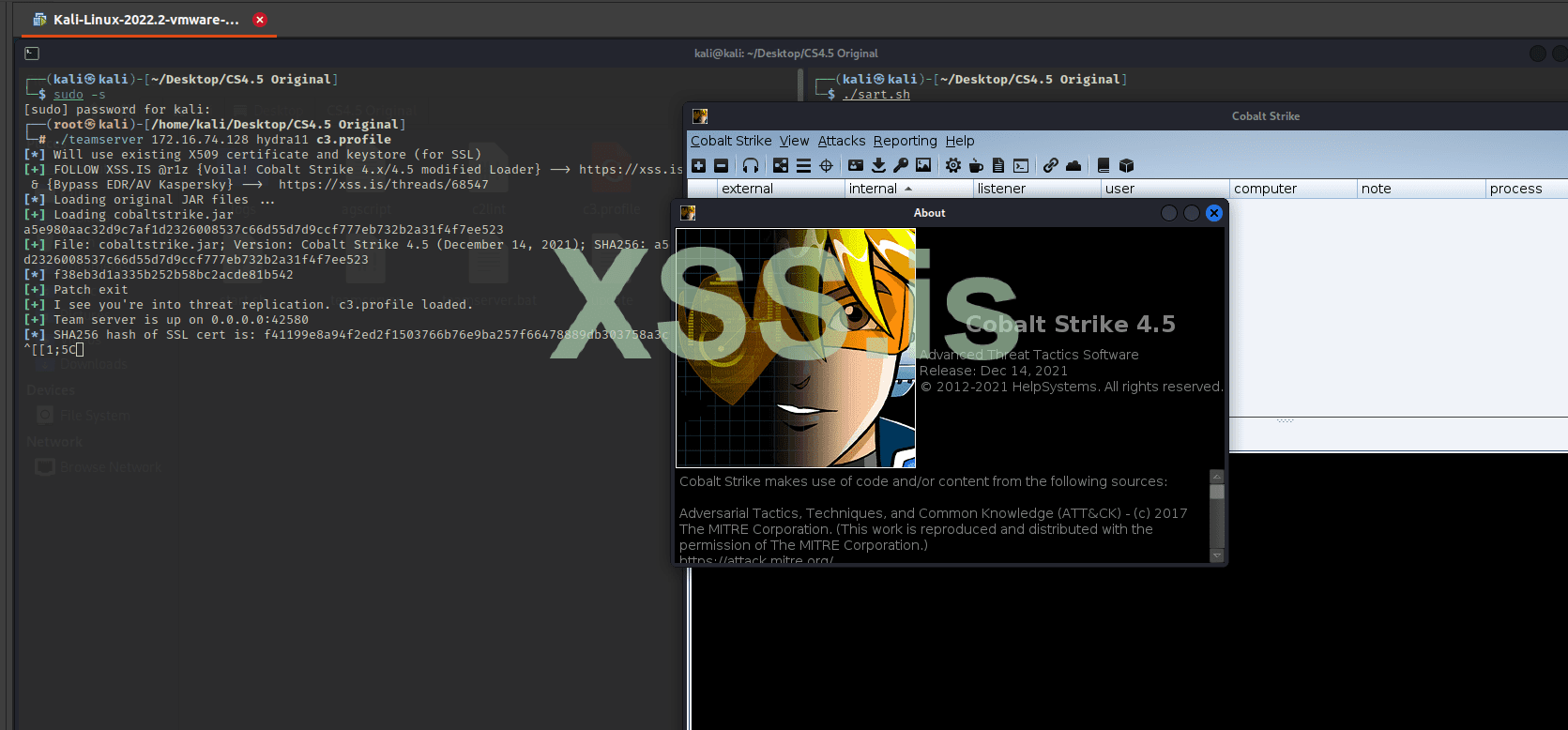This screenshot has width=1568, height=730.
Task: Switch to the Target Table crosshair view
Action: 826,166
